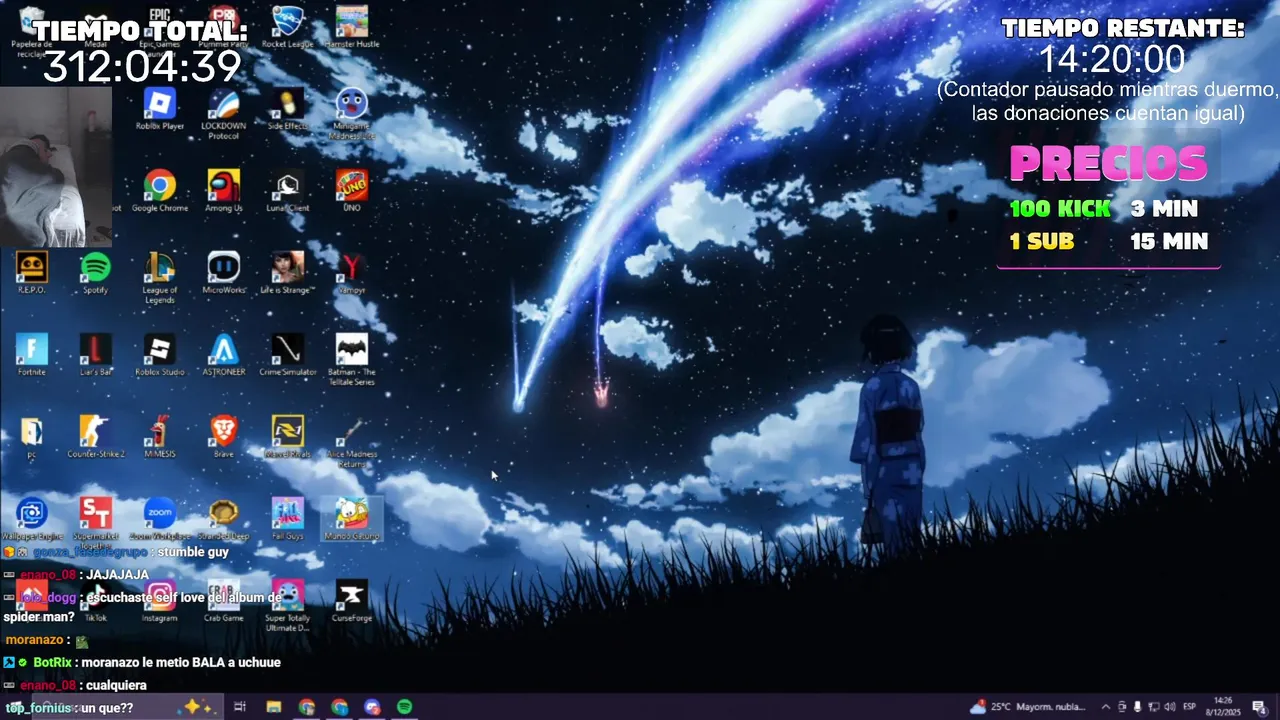Select the Wallpaper Engine desktop icon
Image resolution: width=1280 pixels, height=720 pixels.
pyautogui.click(x=32, y=519)
